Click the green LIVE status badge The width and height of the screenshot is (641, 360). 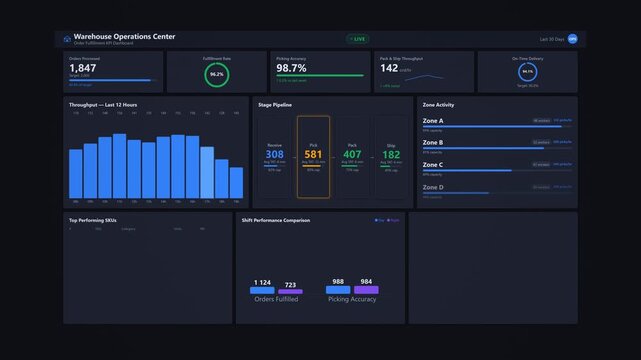coord(358,39)
